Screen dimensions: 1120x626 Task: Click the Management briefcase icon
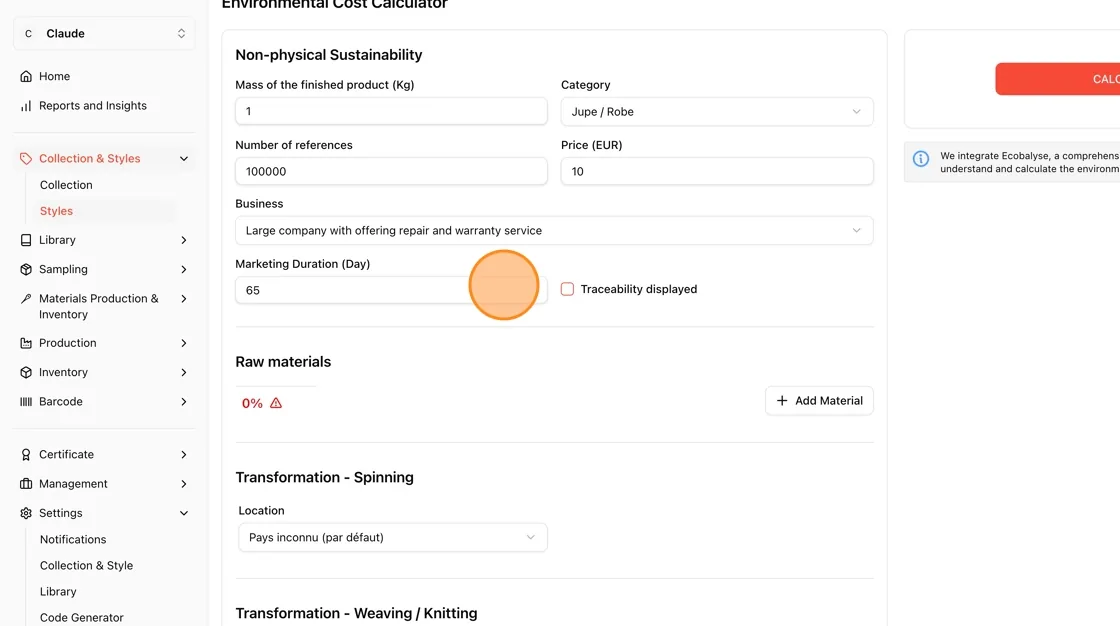(x=26, y=484)
